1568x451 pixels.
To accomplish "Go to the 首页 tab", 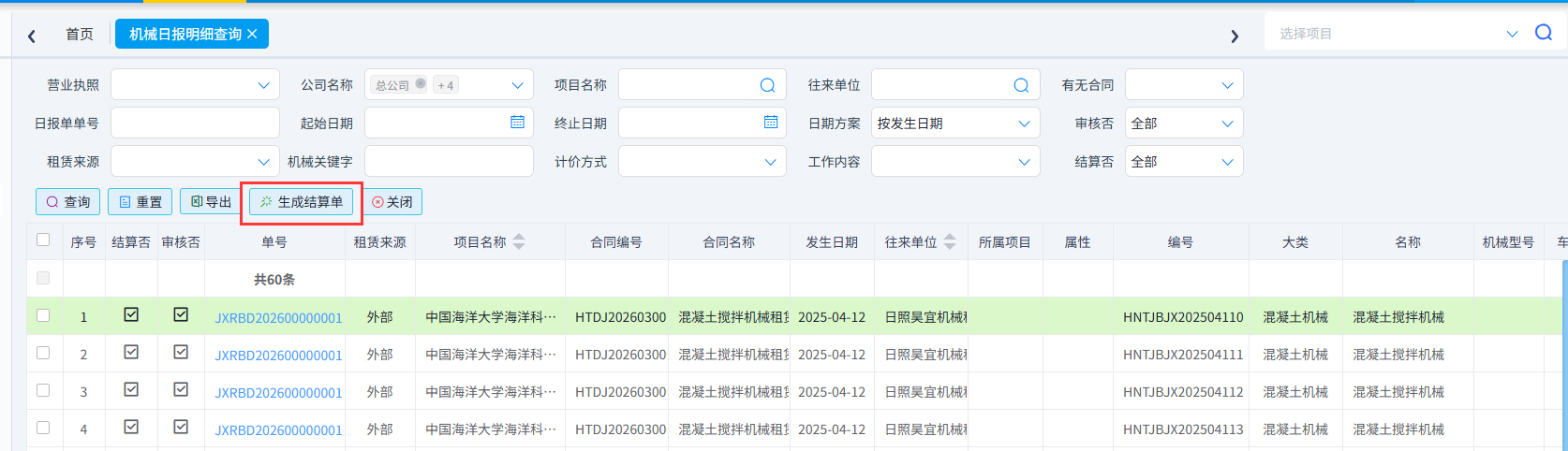I will (x=80, y=34).
